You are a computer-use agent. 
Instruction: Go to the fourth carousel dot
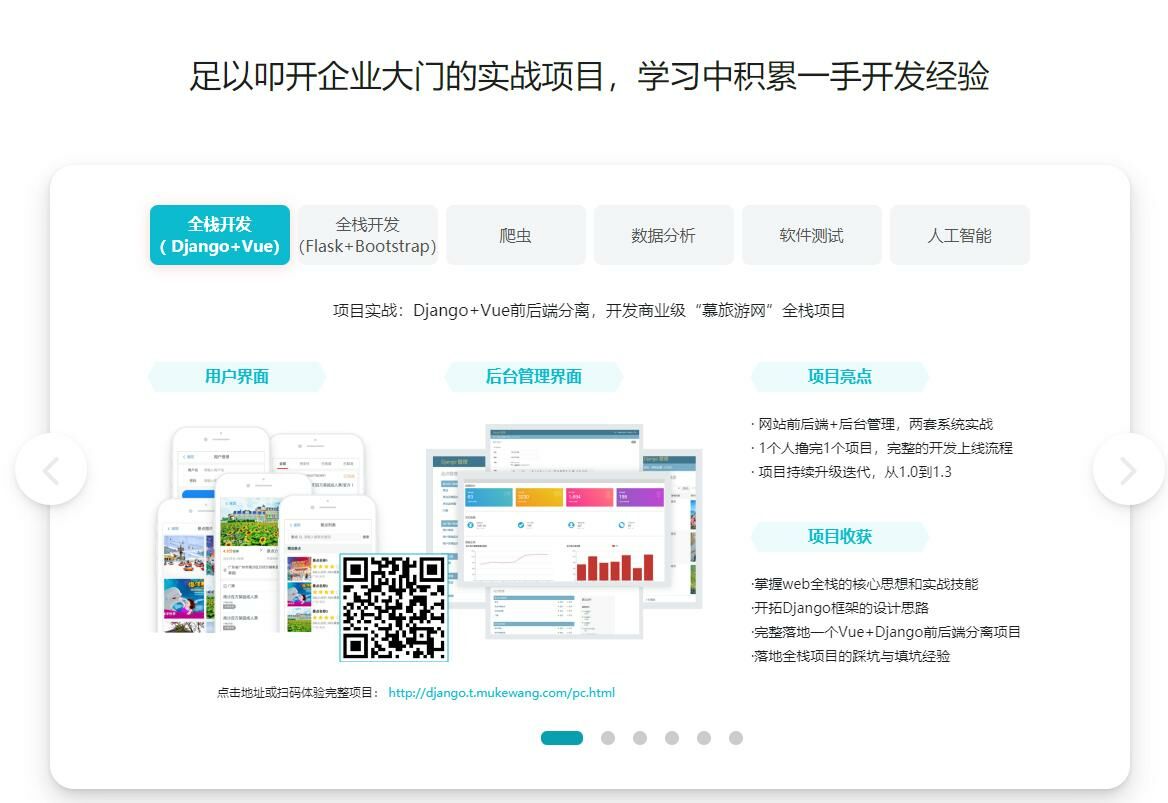click(672, 738)
